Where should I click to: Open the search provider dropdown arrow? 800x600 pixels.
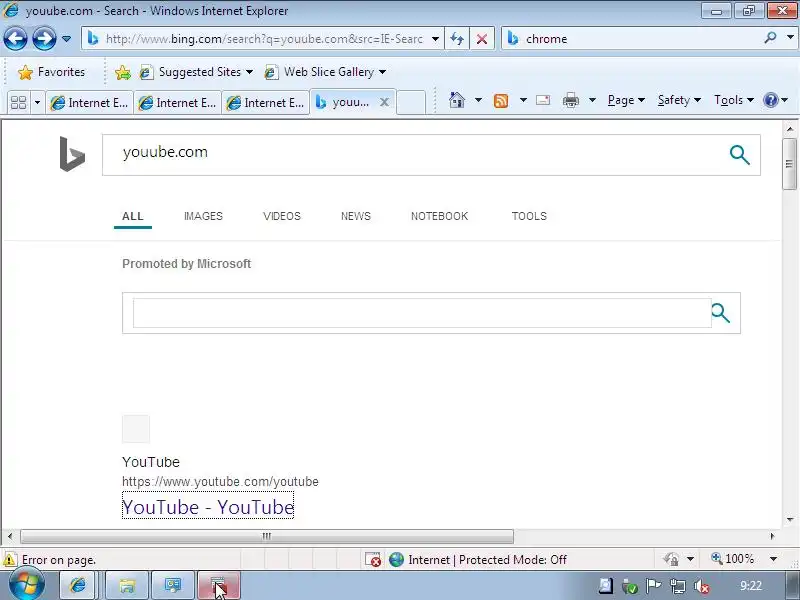click(x=790, y=38)
